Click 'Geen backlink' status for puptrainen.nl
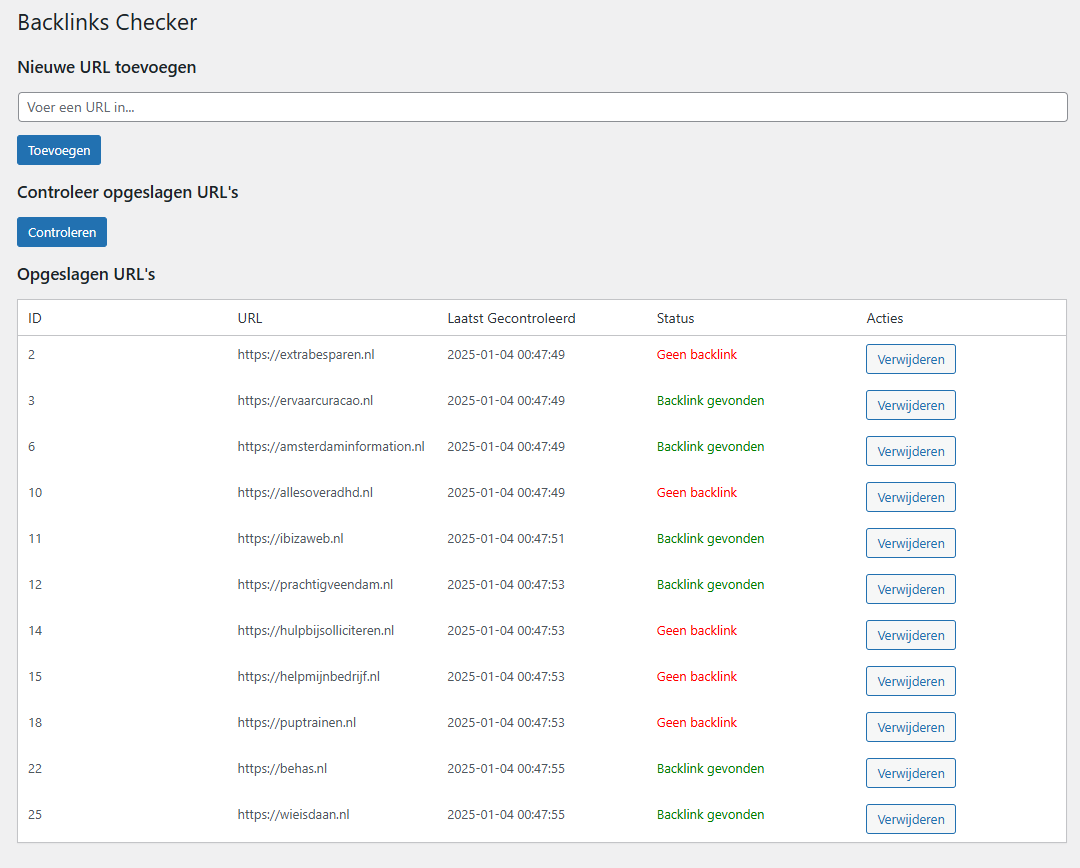The image size is (1080, 868). [x=696, y=723]
